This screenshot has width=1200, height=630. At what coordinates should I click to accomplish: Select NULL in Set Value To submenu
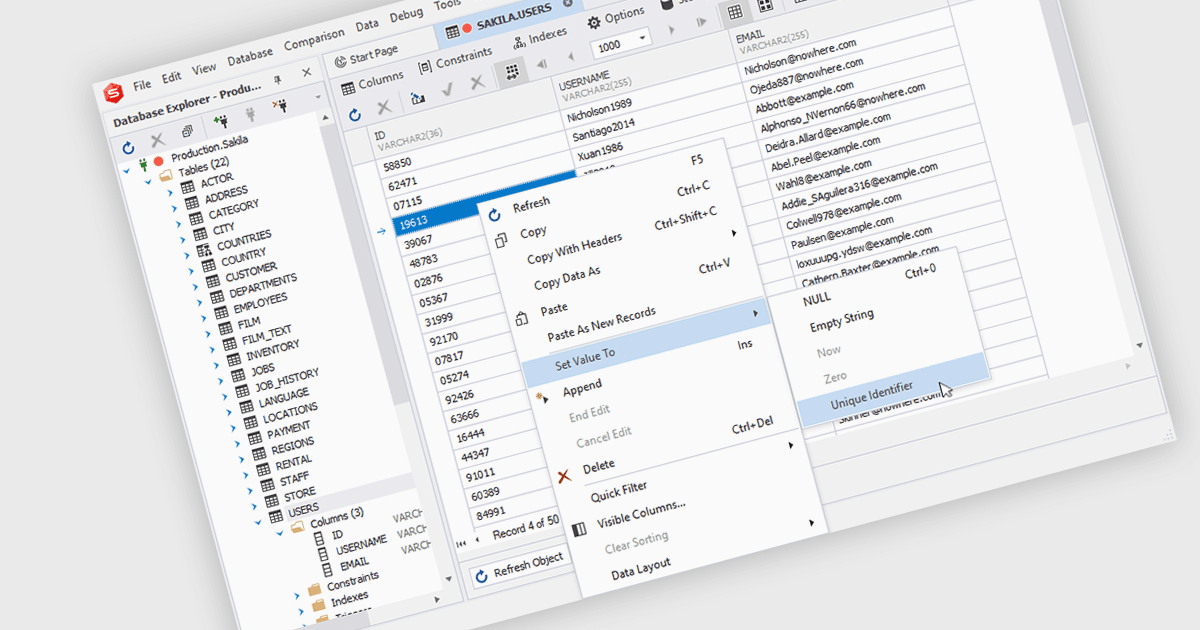point(816,298)
